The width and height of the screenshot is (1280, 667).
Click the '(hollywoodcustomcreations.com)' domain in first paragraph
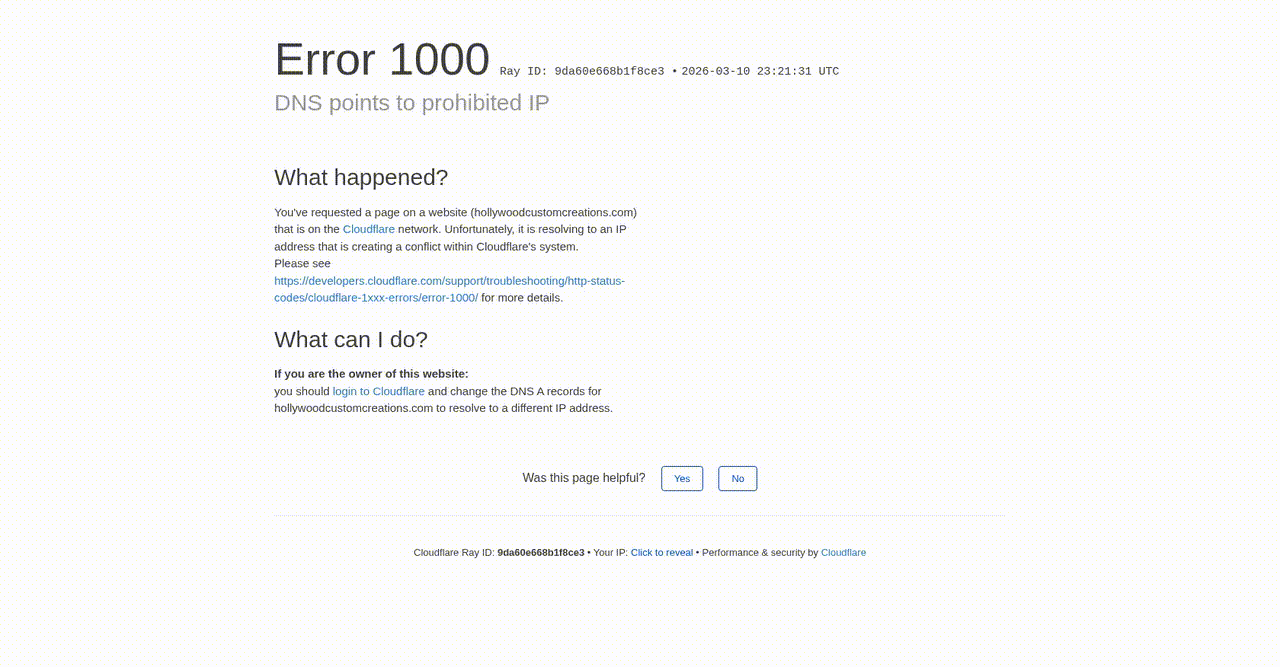[553, 212]
